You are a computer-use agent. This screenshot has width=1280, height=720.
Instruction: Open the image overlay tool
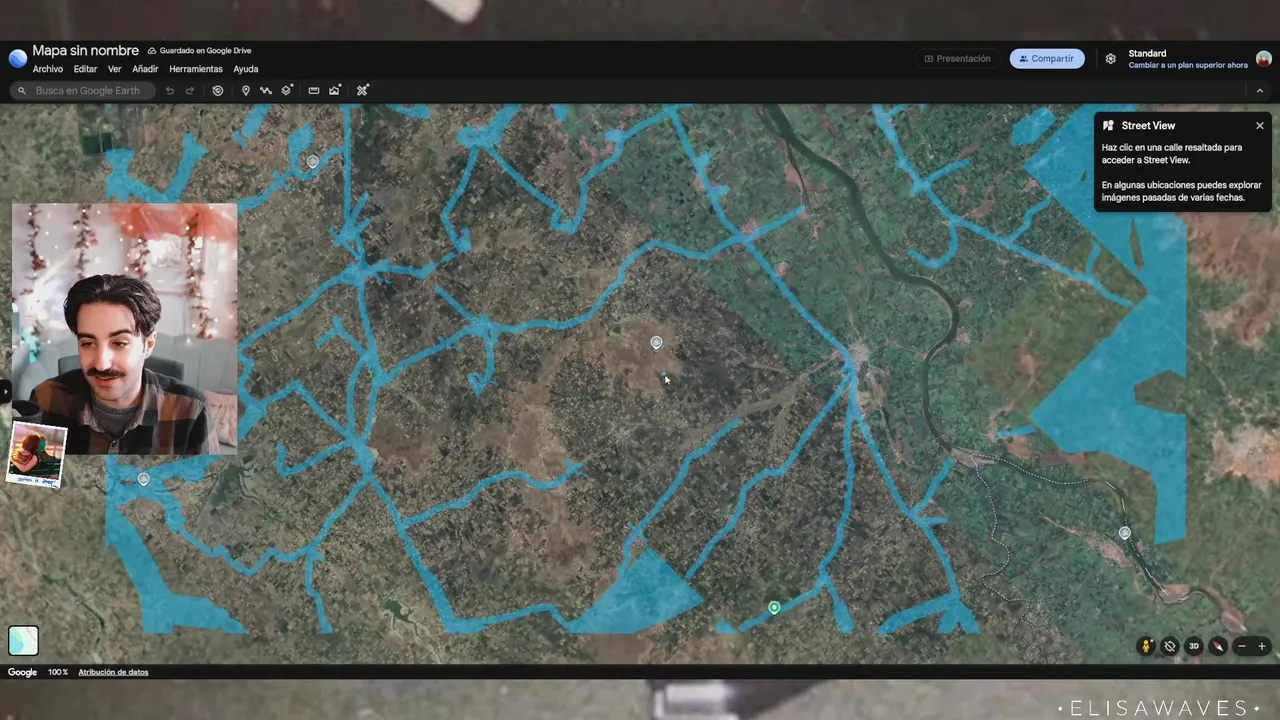pos(335,90)
